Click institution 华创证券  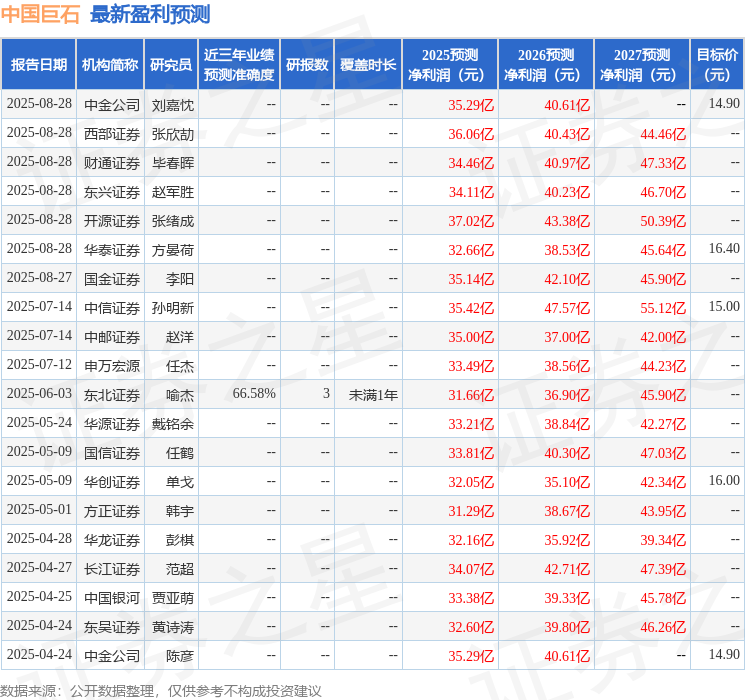112,482
